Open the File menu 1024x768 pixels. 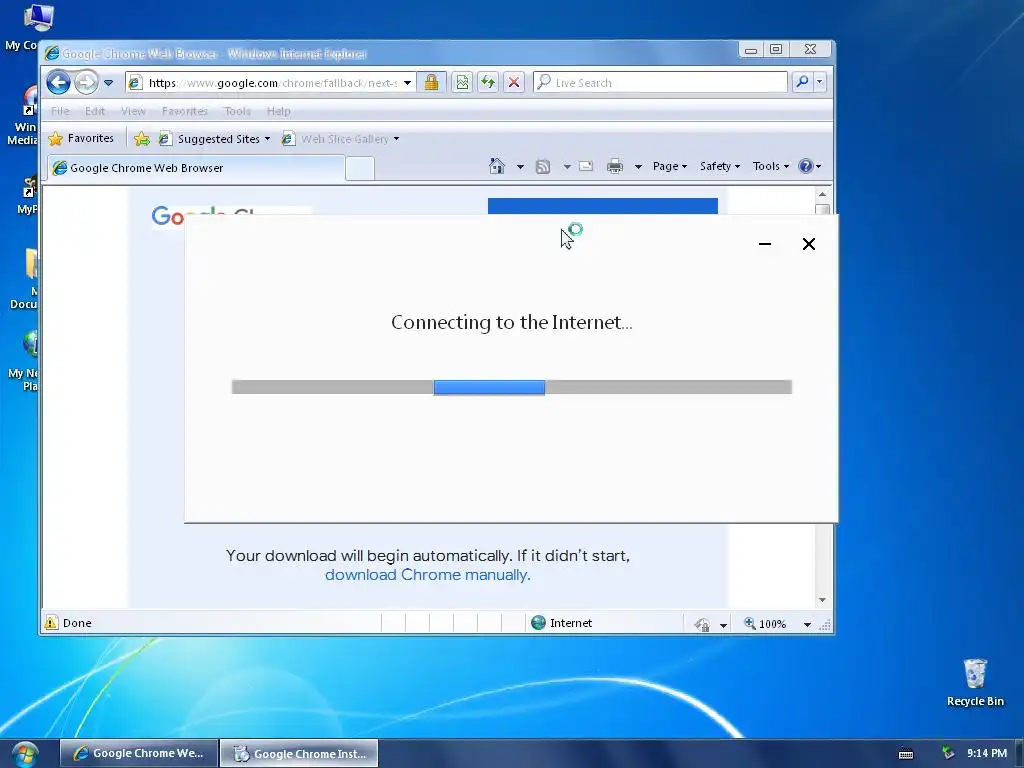coord(60,111)
